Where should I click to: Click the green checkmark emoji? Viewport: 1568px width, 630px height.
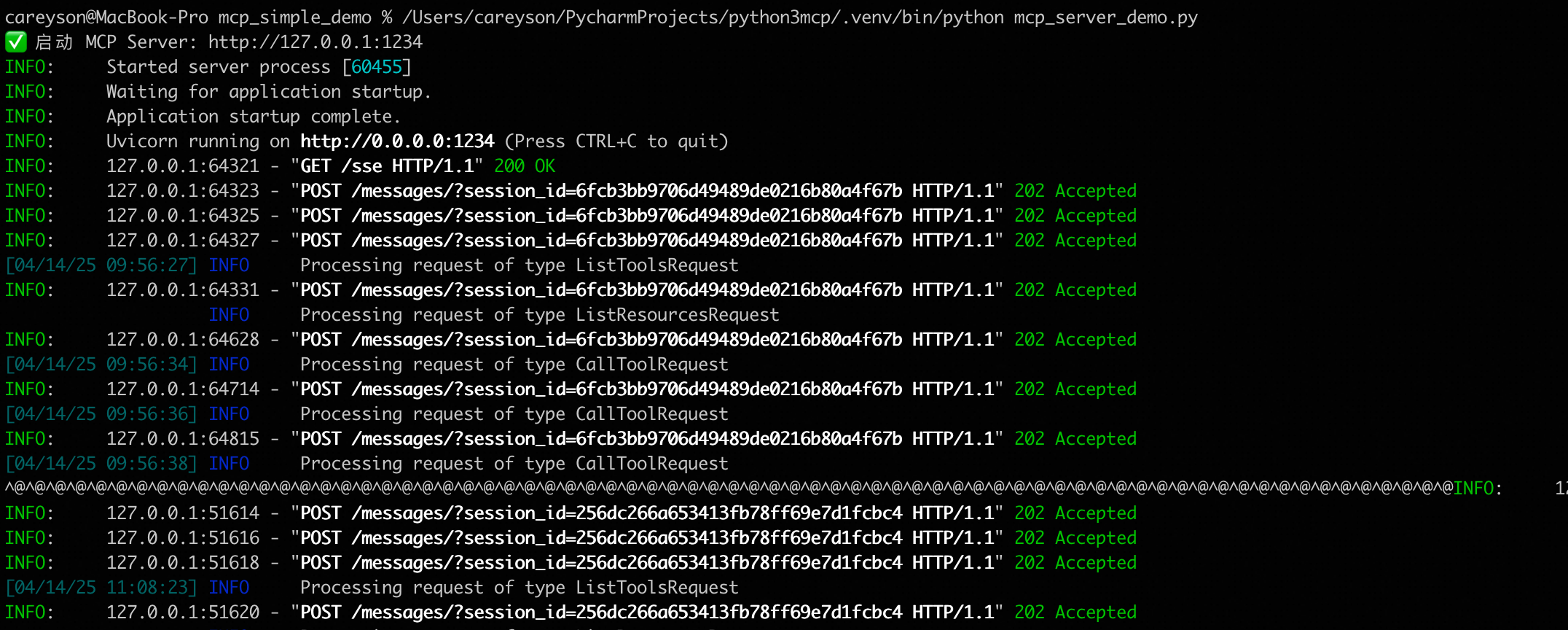15,42
